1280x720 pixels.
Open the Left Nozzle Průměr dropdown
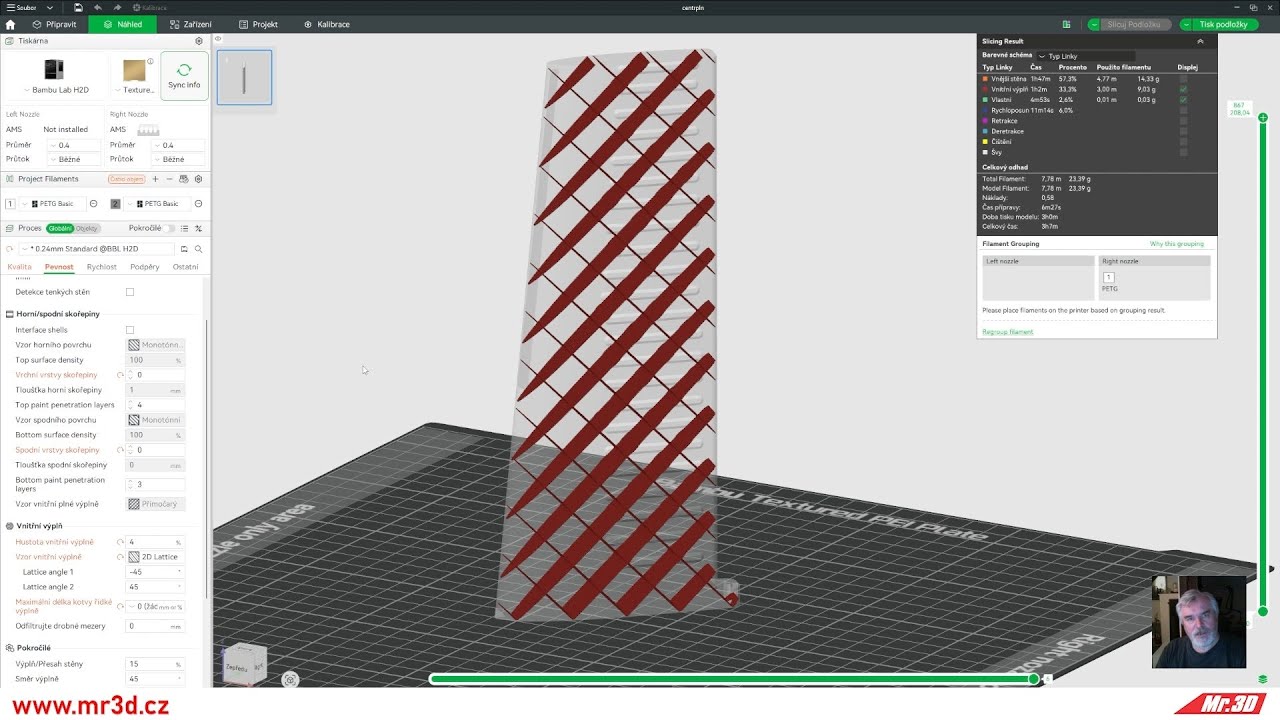point(76,145)
